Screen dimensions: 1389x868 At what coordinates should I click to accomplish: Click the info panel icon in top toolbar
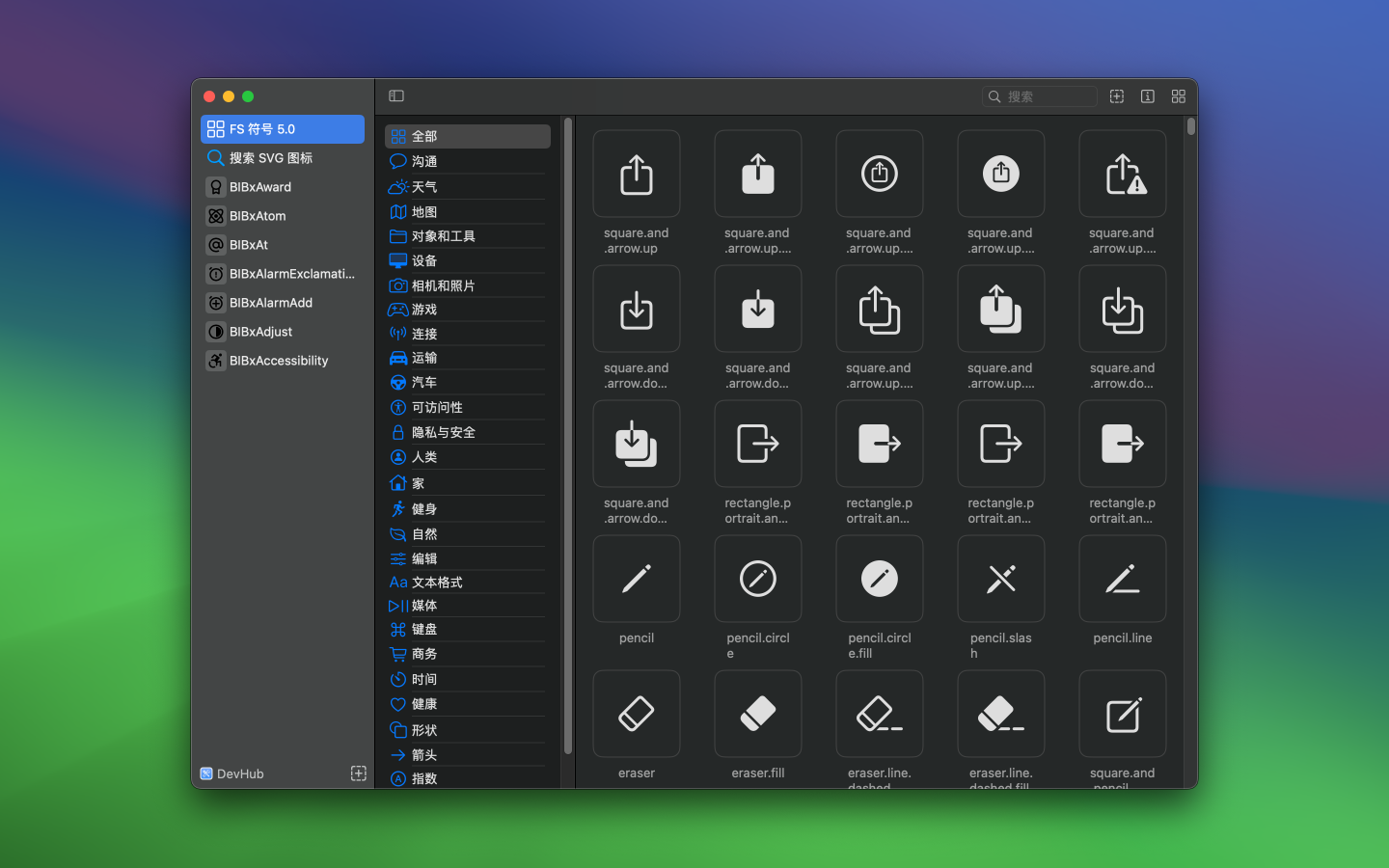pyautogui.click(x=1148, y=96)
